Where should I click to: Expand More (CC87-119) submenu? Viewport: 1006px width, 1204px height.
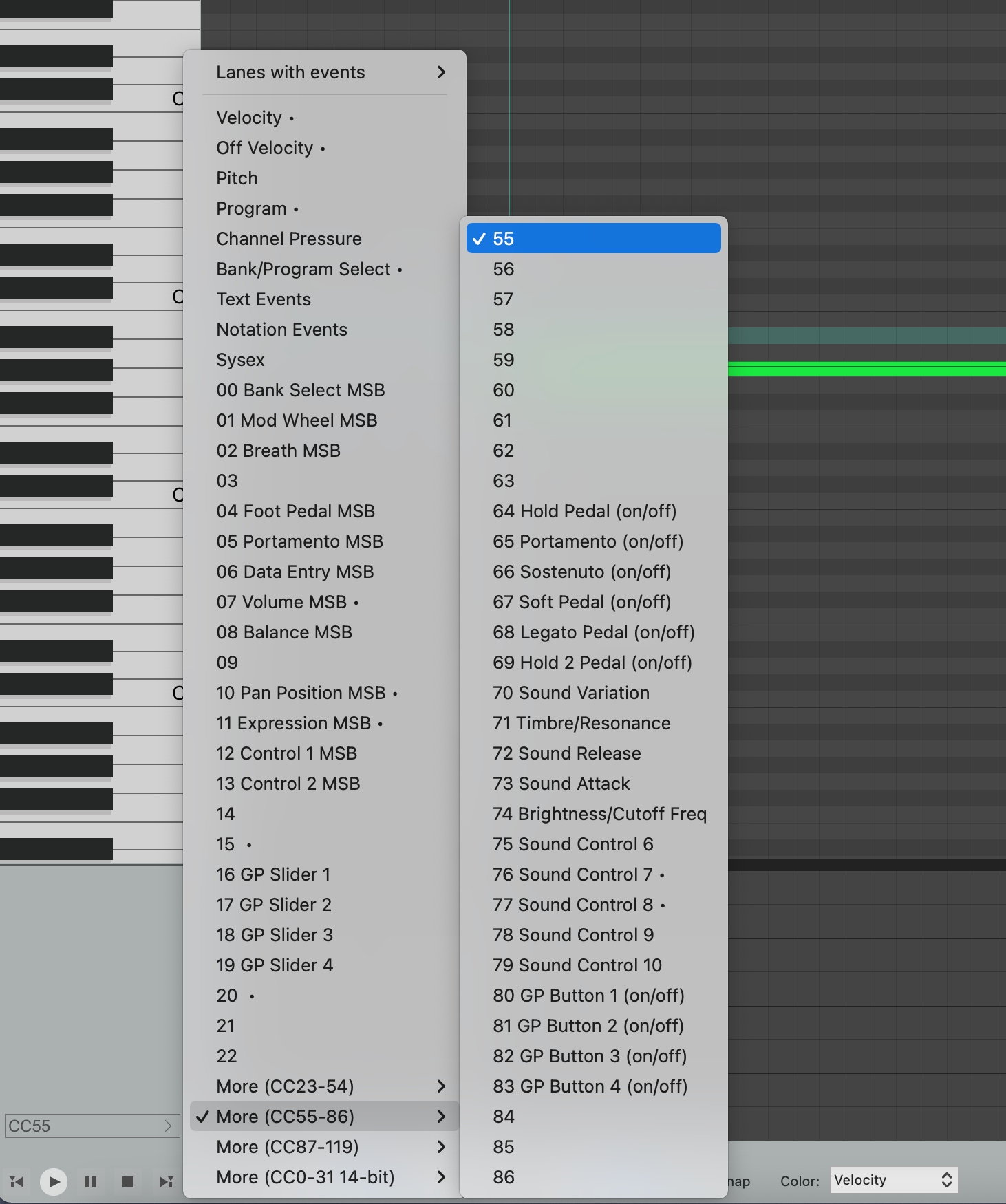click(x=324, y=1147)
